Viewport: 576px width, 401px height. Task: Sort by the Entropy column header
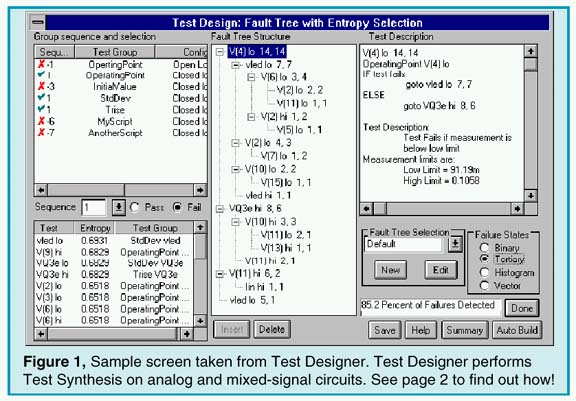(95, 228)
